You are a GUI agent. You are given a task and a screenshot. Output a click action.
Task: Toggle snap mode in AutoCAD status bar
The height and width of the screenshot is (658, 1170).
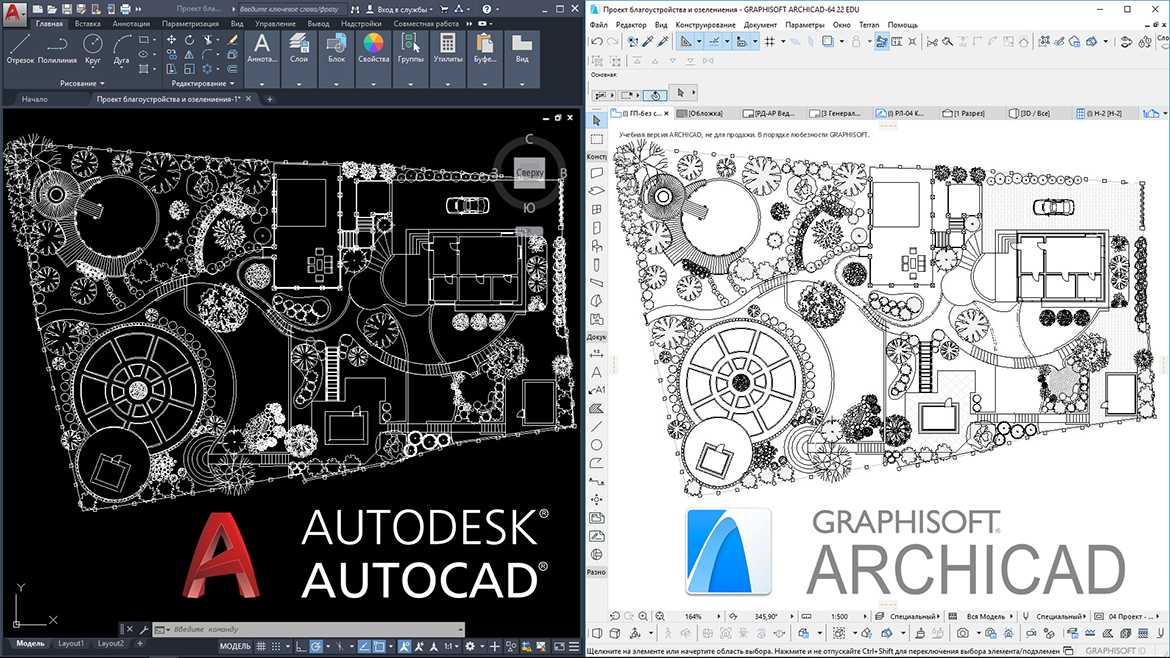(x=276, y=646)
